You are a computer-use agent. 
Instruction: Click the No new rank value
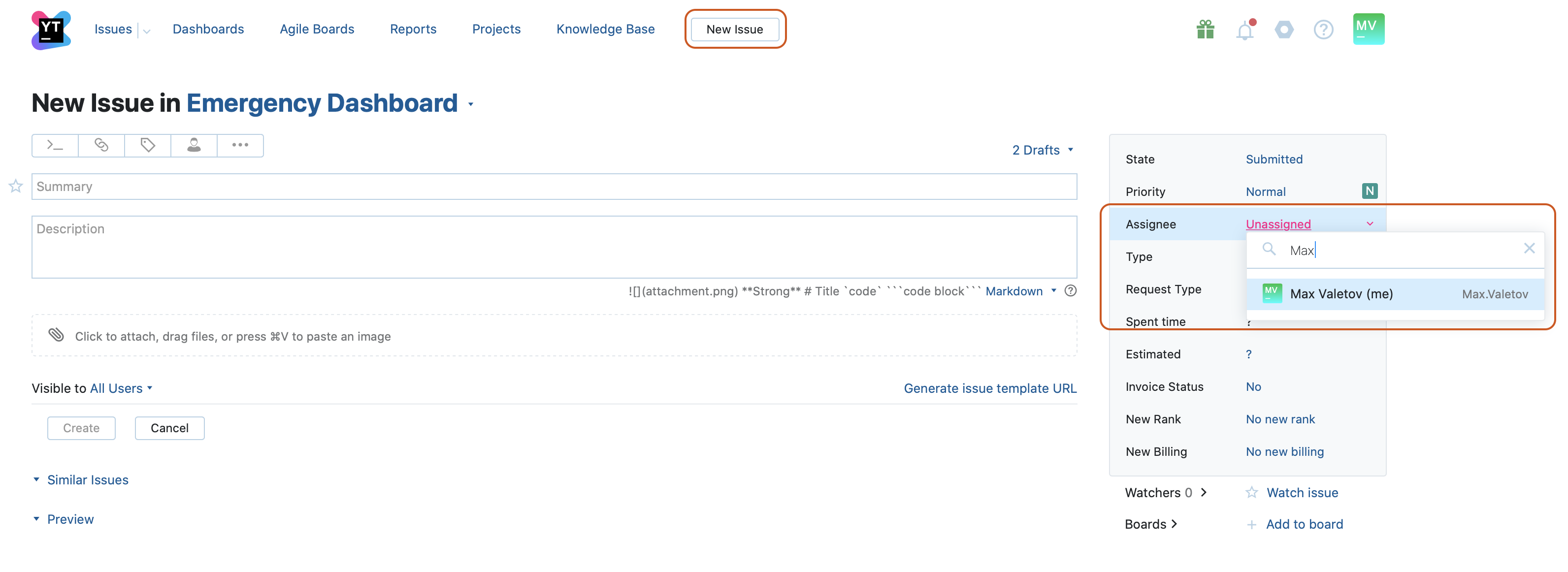[x=1280, y=419]
